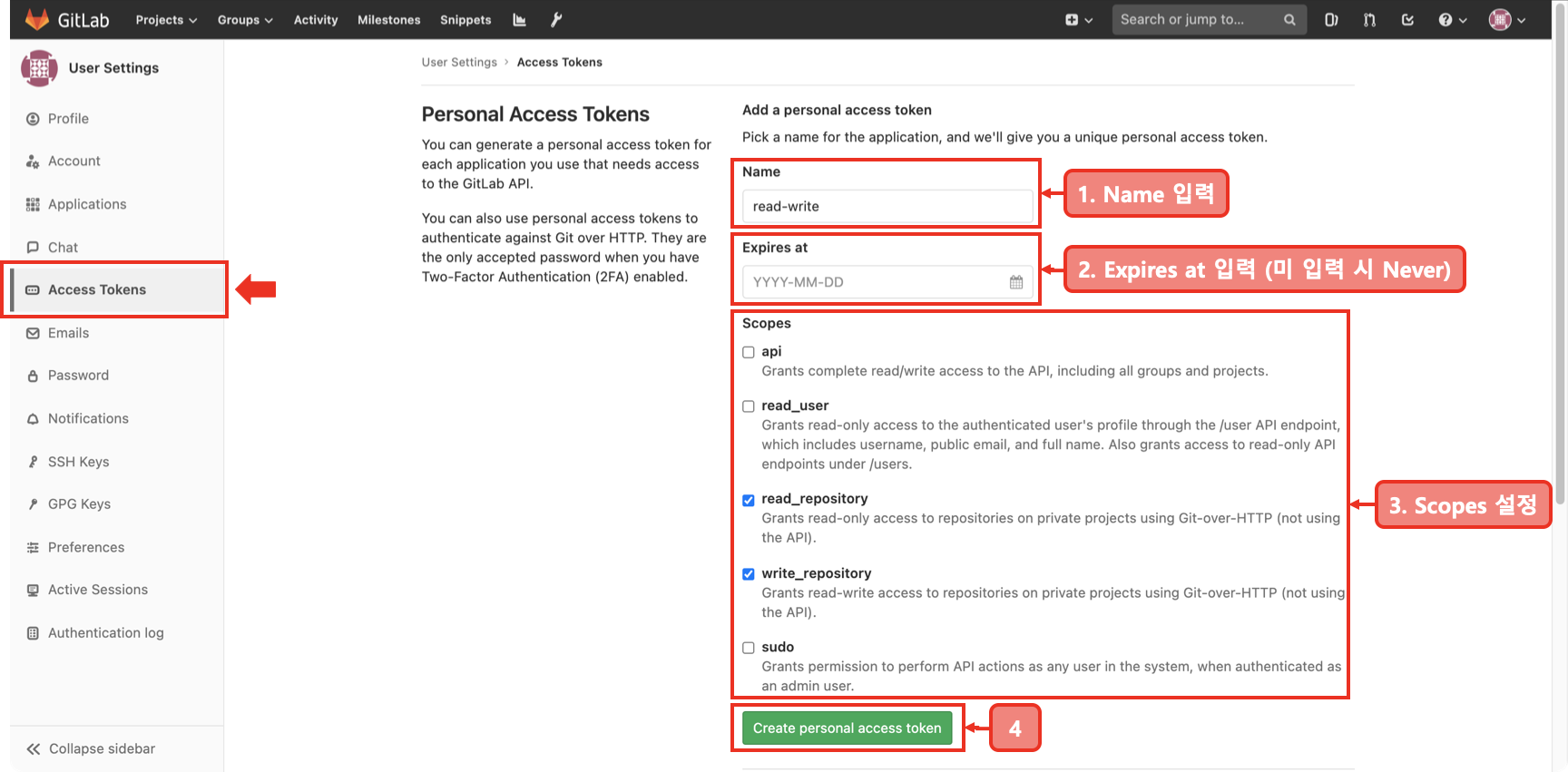This screenshot has height=772, width=1568.
Task: Select Access Tokens in sidebar
Action: point(116,290)
